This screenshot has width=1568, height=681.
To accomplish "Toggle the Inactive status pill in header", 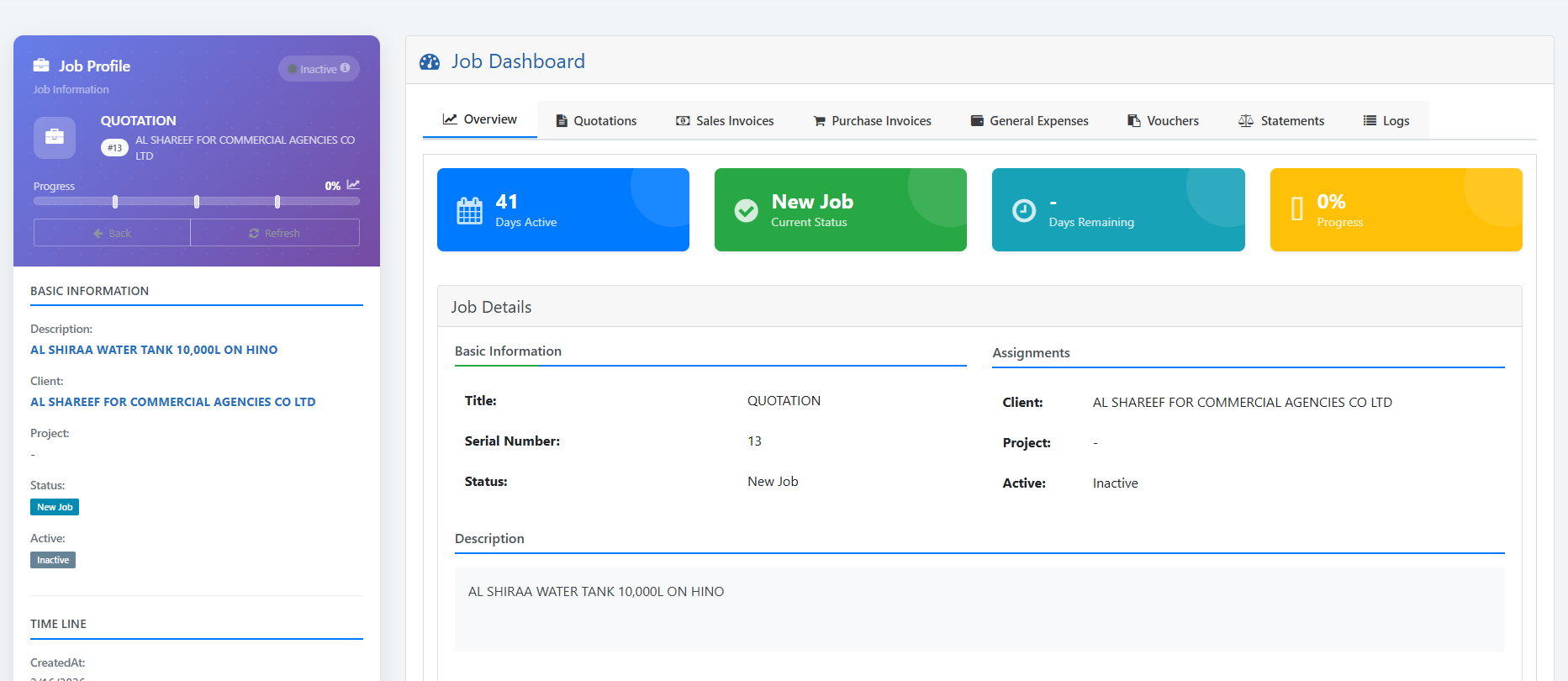I will coord(318,69).
